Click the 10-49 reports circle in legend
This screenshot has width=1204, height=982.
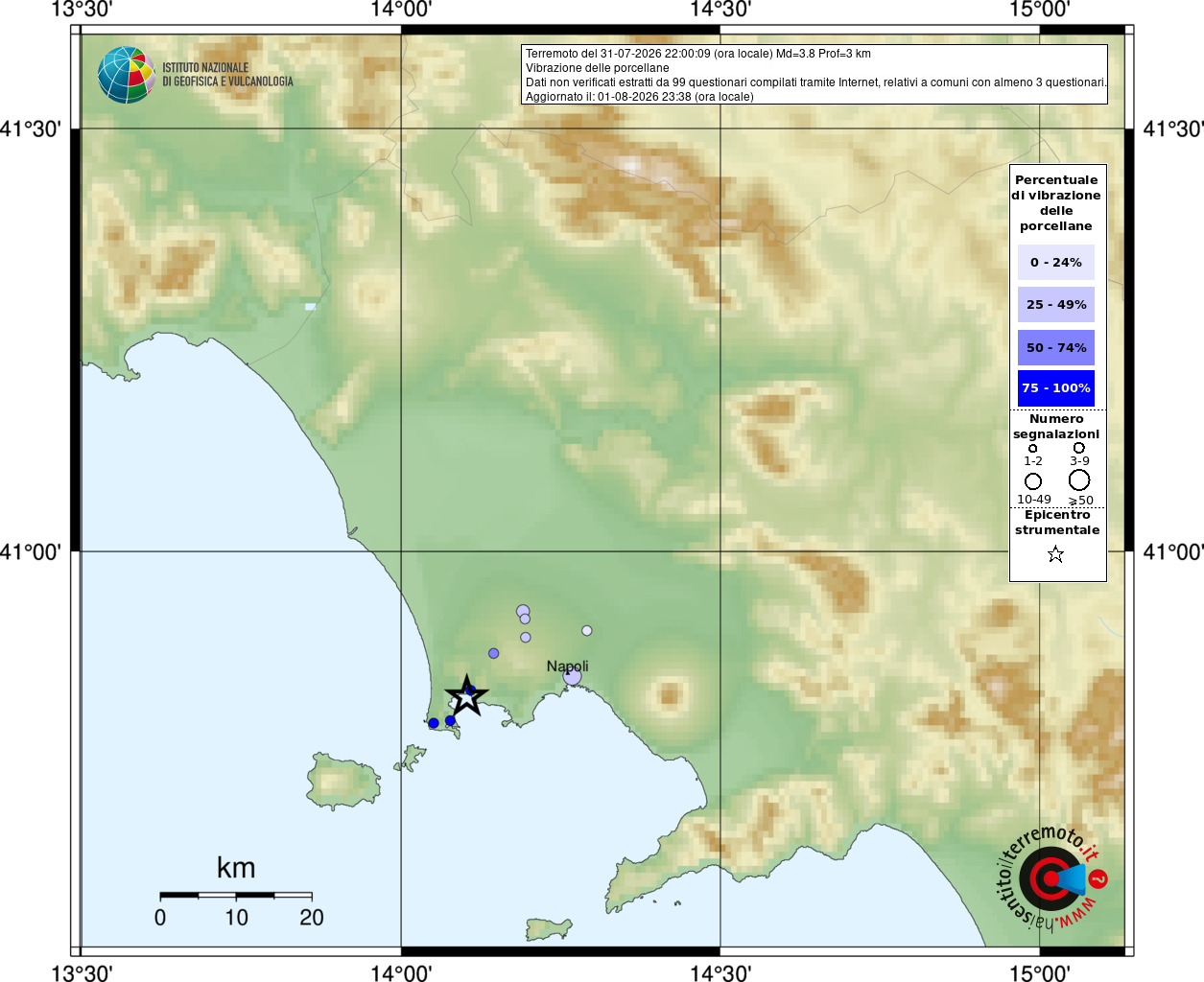tap(1033, 480)
